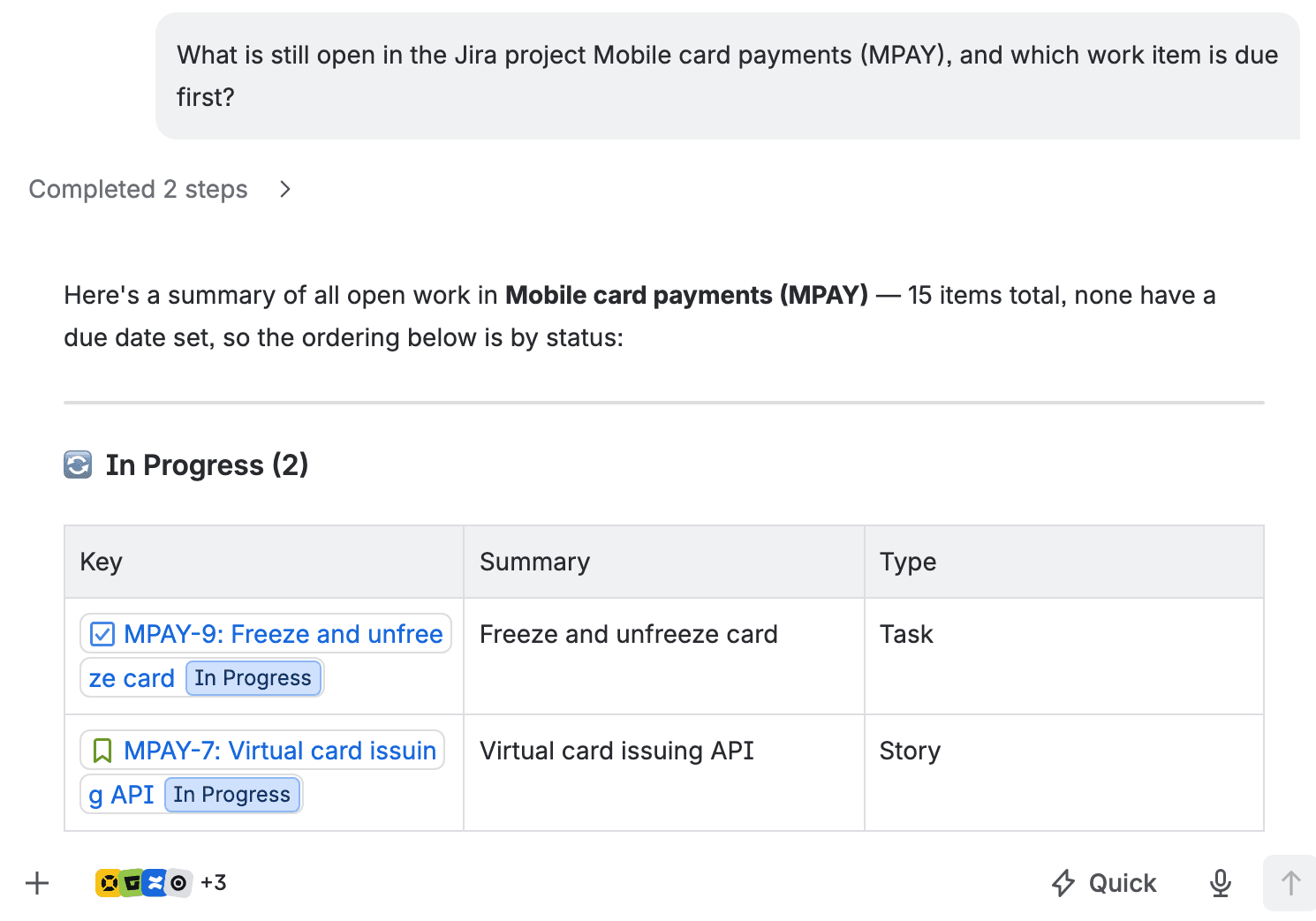1316x921 pixels.
Task: Click the In Progress heading sync icon
Action: [x=78, y=464]
